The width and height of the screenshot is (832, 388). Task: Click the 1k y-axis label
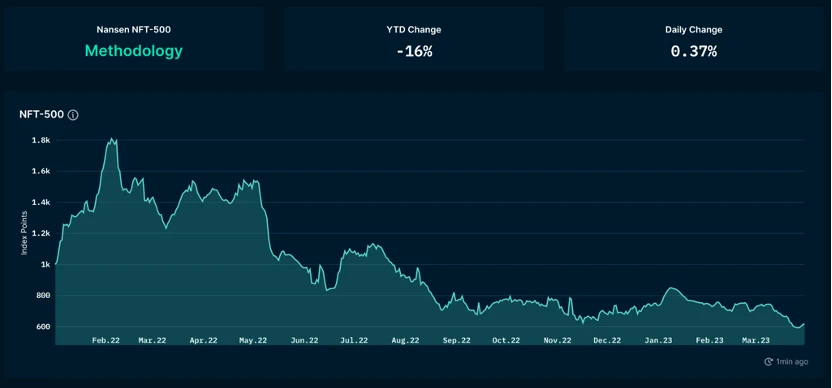(45, 264)
